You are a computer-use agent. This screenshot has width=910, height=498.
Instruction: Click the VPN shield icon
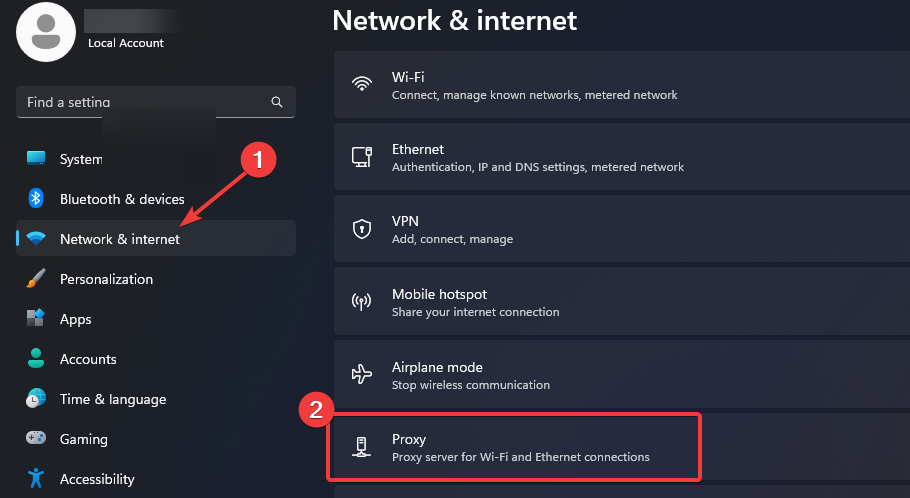362,229
